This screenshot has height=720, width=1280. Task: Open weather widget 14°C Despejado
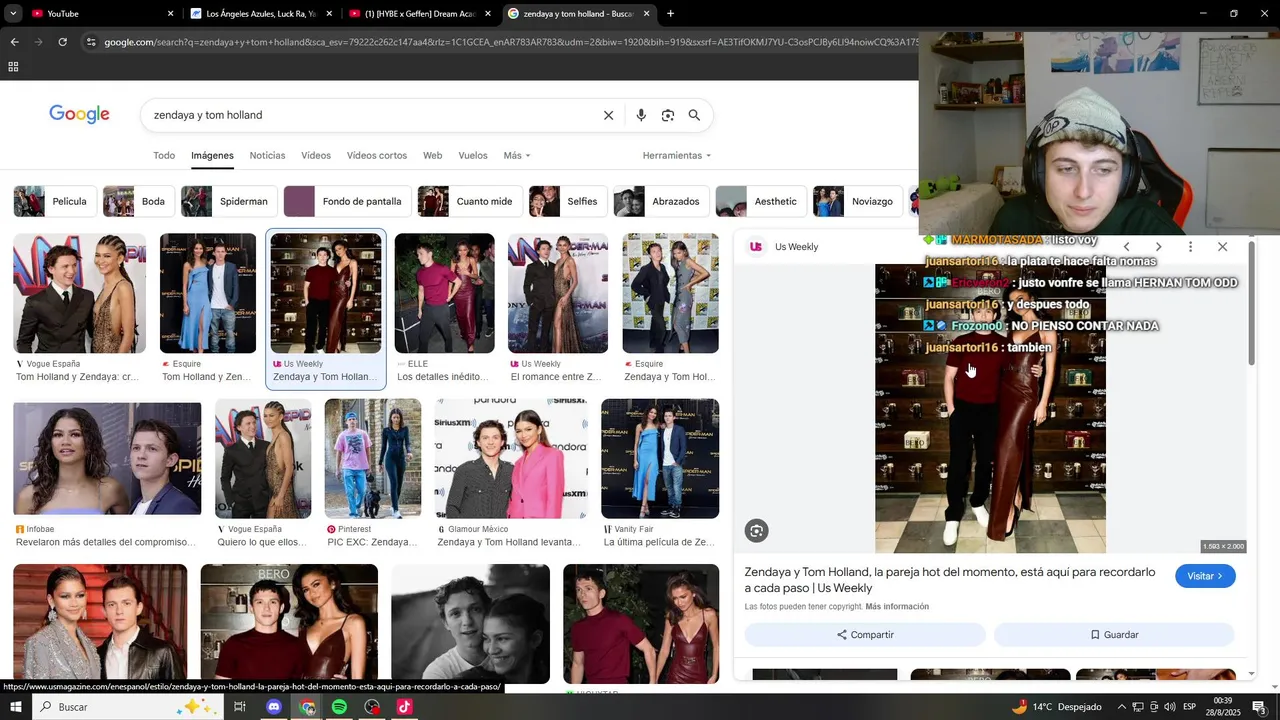pos(1056,707)
